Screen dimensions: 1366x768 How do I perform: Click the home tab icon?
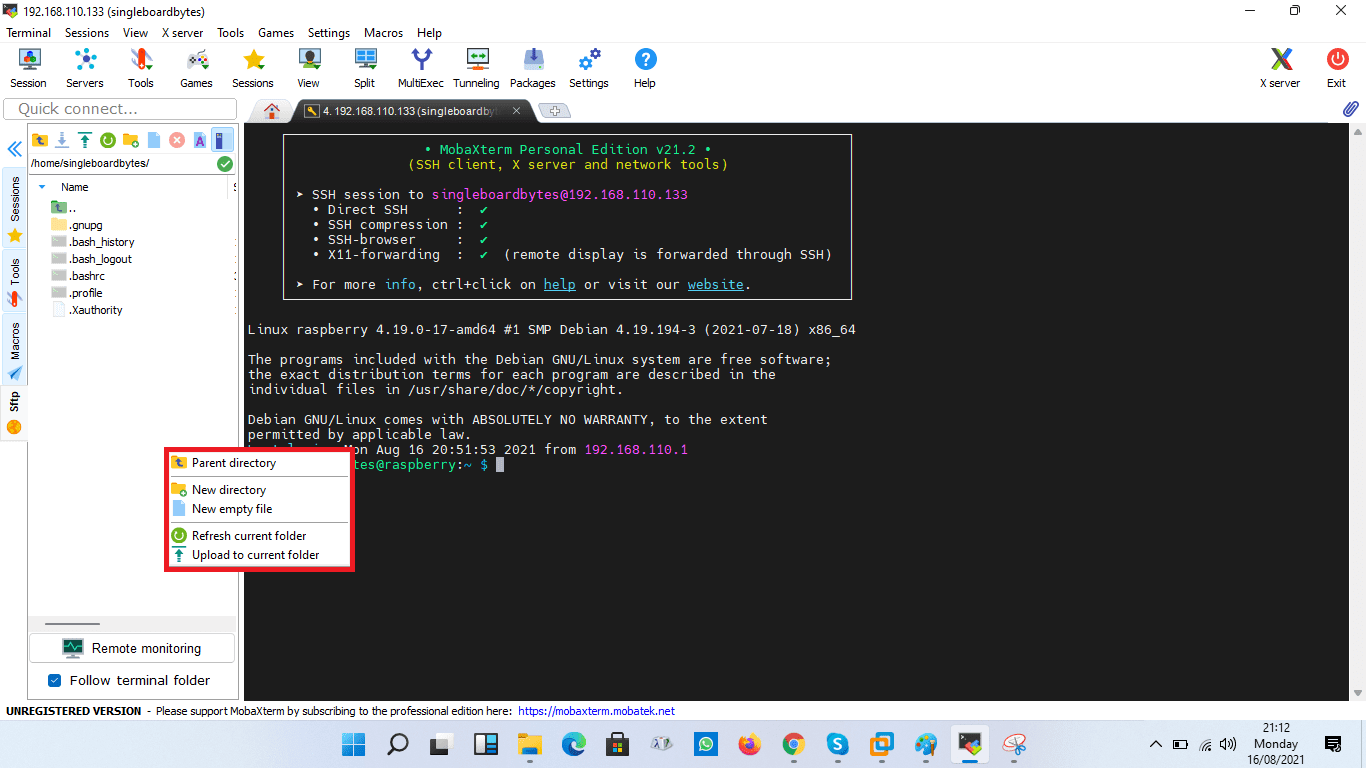coord(271,111)
